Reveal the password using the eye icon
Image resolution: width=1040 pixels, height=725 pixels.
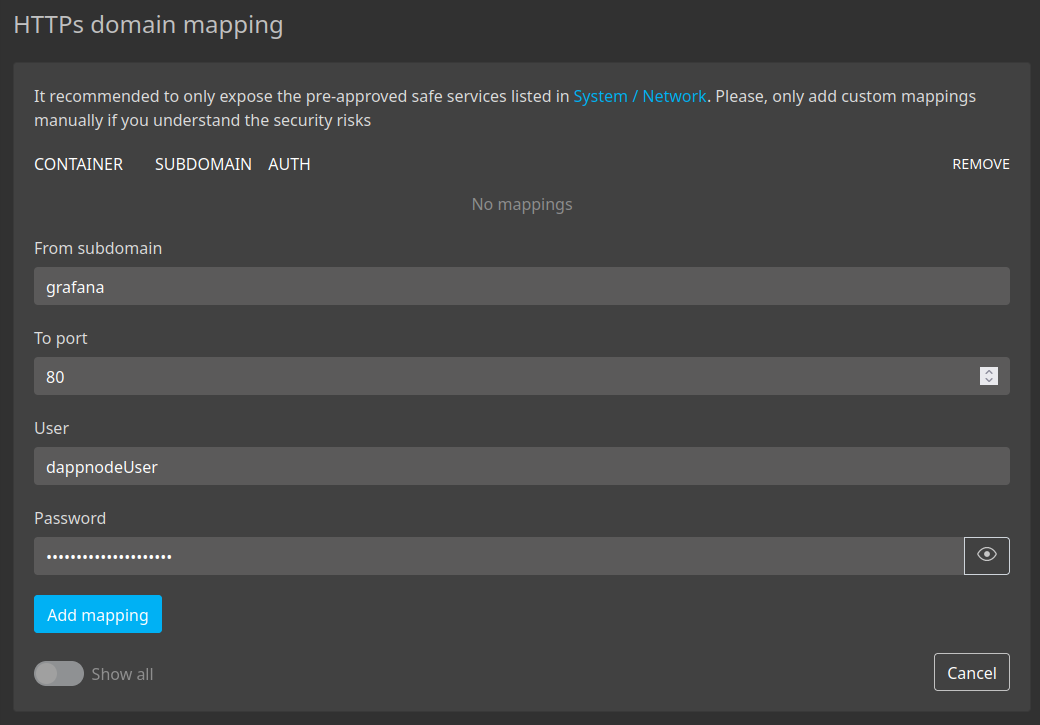coord(986,556)
